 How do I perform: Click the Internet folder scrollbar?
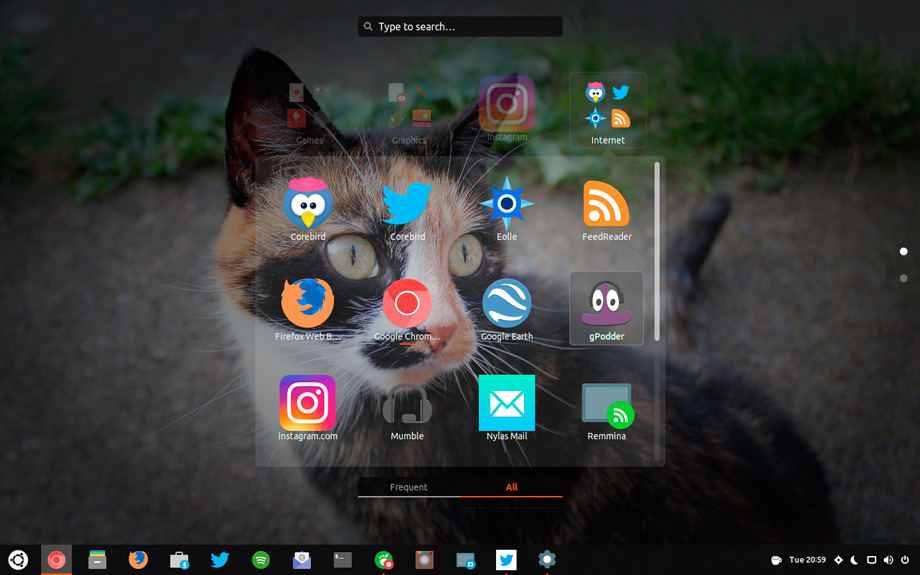657,250
